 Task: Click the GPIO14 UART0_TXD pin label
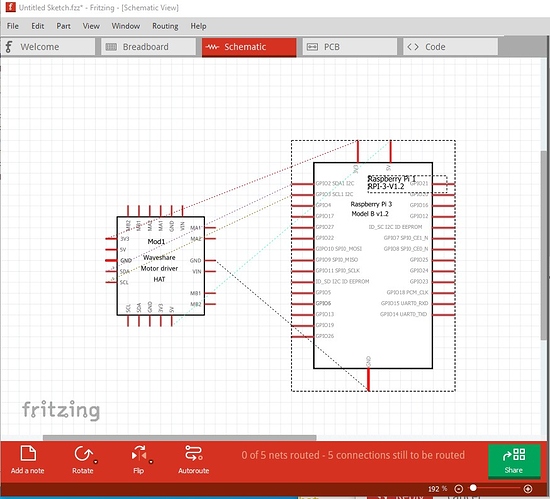404,314
